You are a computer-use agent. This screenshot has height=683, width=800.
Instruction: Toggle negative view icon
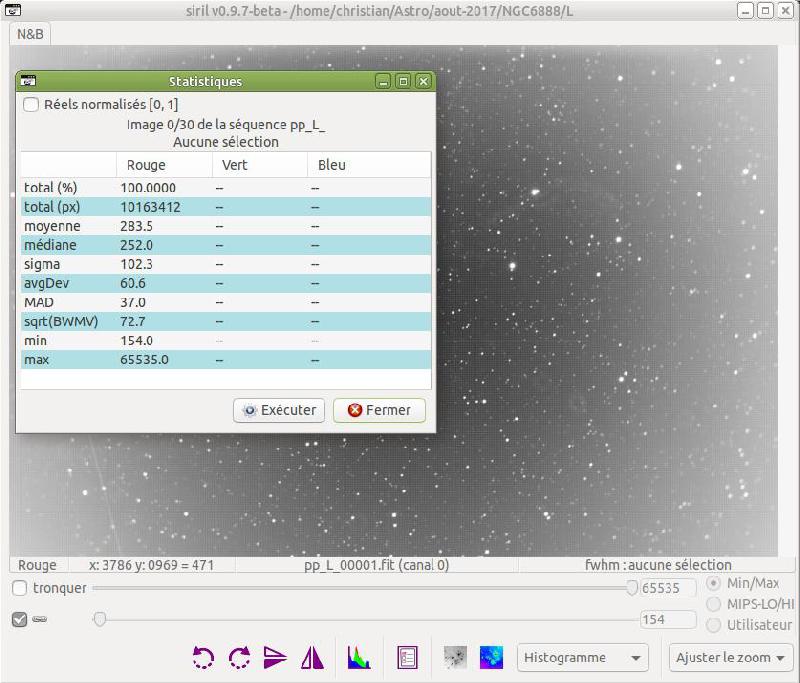(455, 657)
